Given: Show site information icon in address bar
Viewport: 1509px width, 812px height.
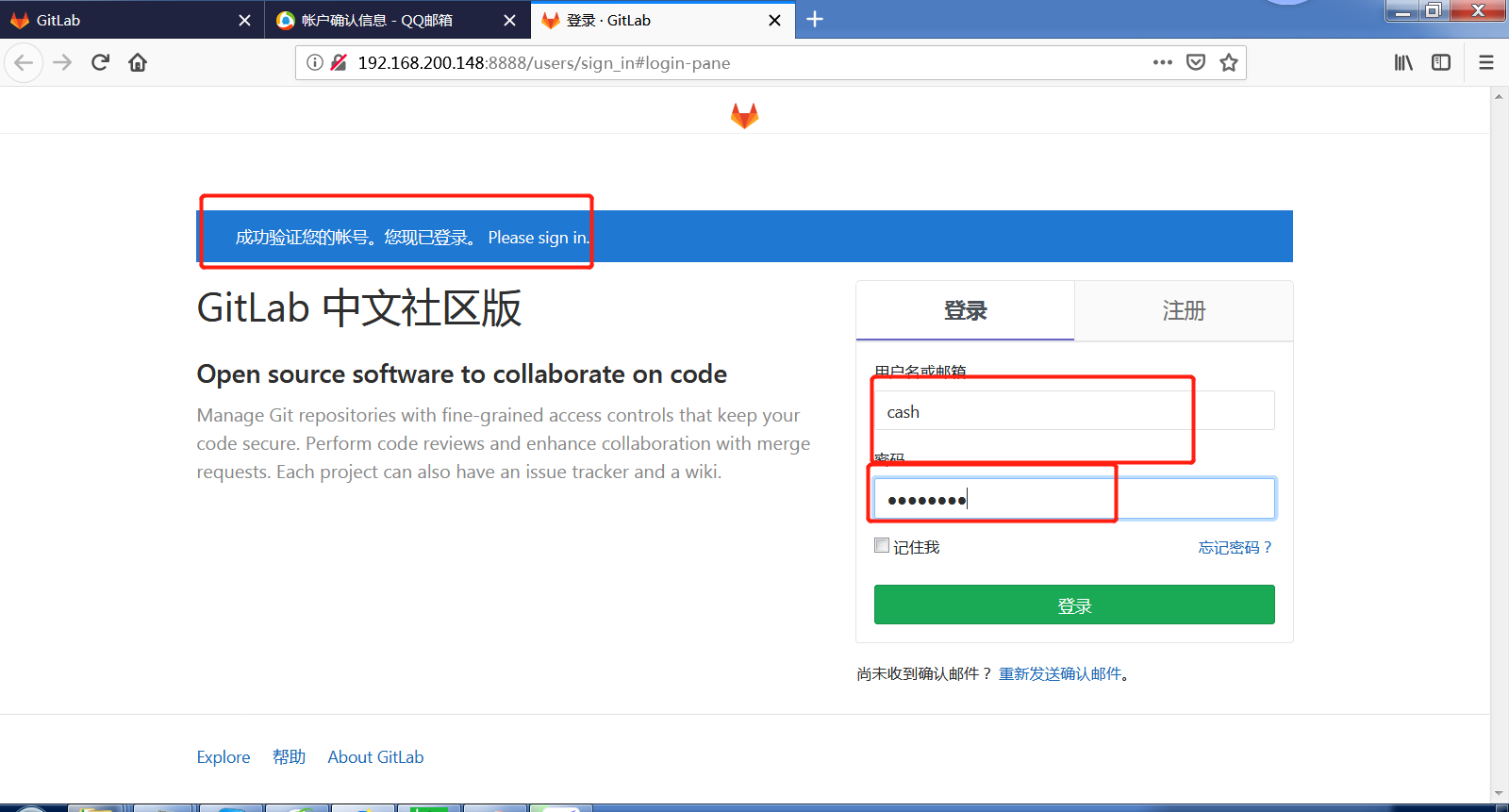Looking at the screenshot, I should click(315, 63).
